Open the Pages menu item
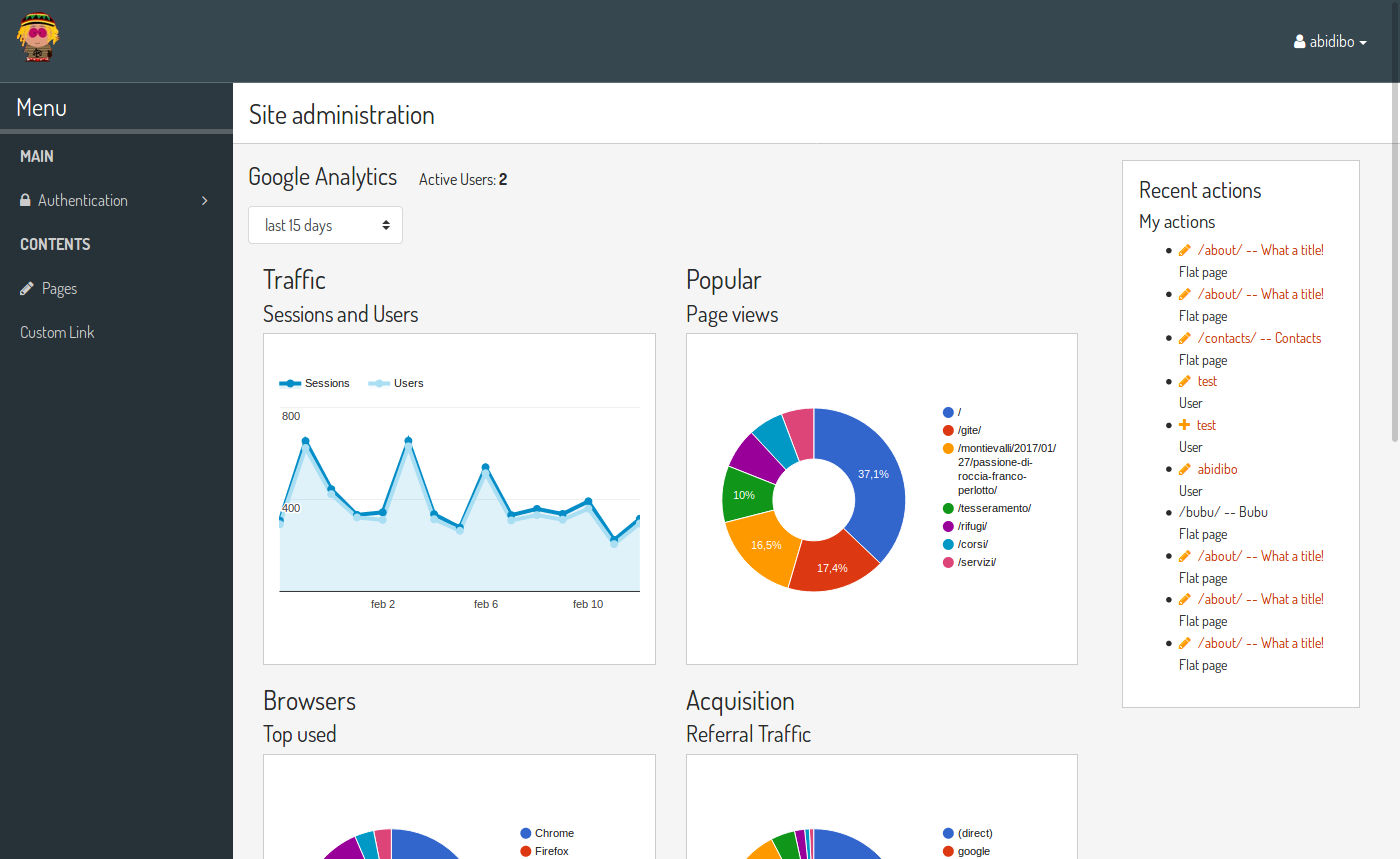 point(116,288)
